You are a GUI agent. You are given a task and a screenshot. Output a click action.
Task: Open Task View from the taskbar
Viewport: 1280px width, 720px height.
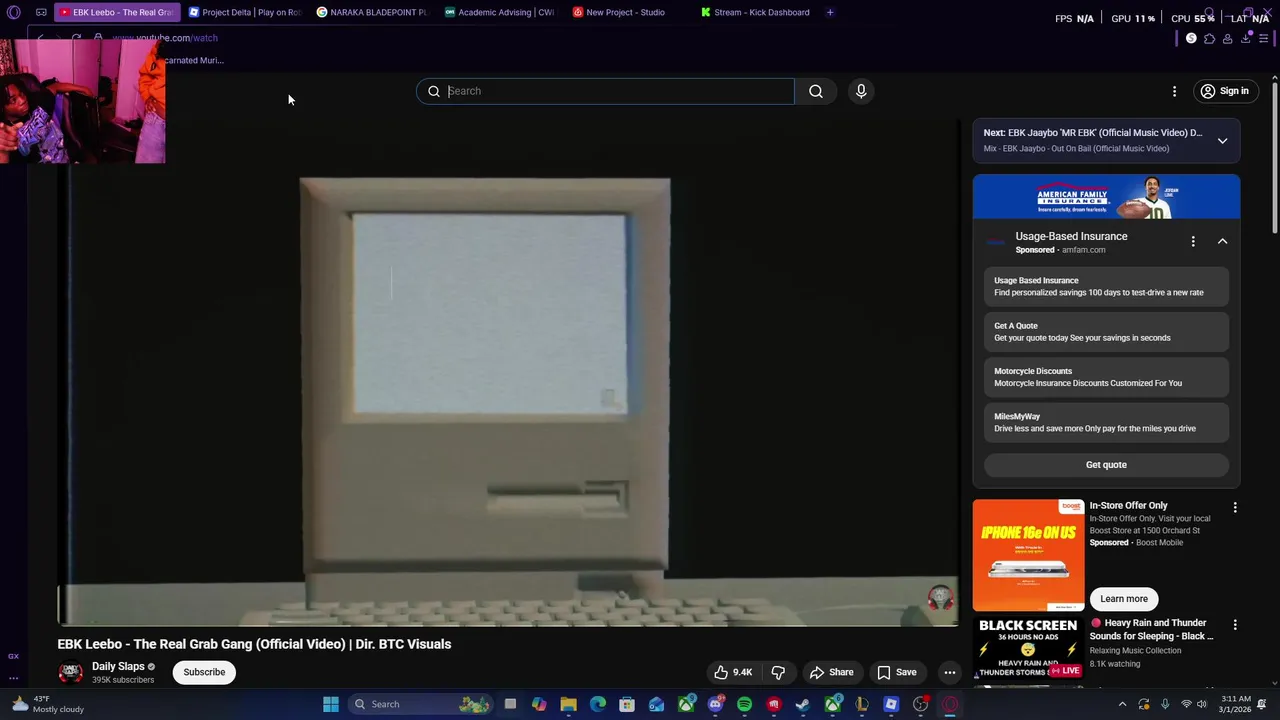pyautogui.click(x=510, y=704)
